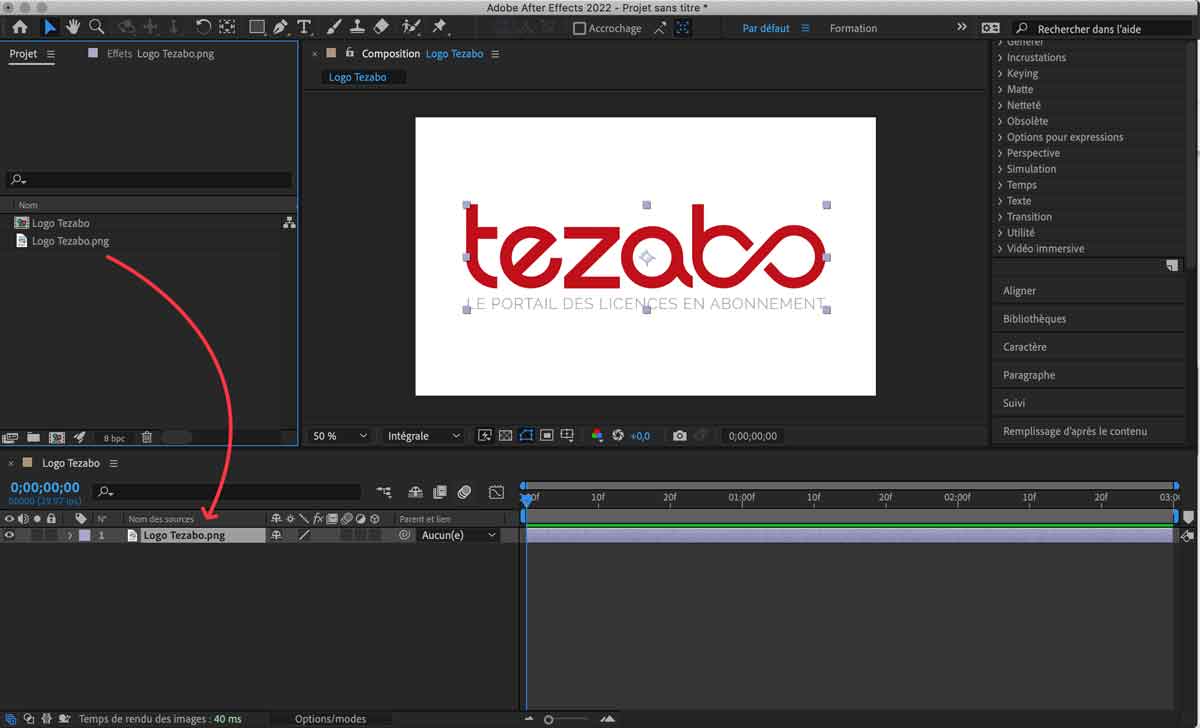Select the Hand tool
This screenshot has height=728, width=1200.
click(74, 27)
